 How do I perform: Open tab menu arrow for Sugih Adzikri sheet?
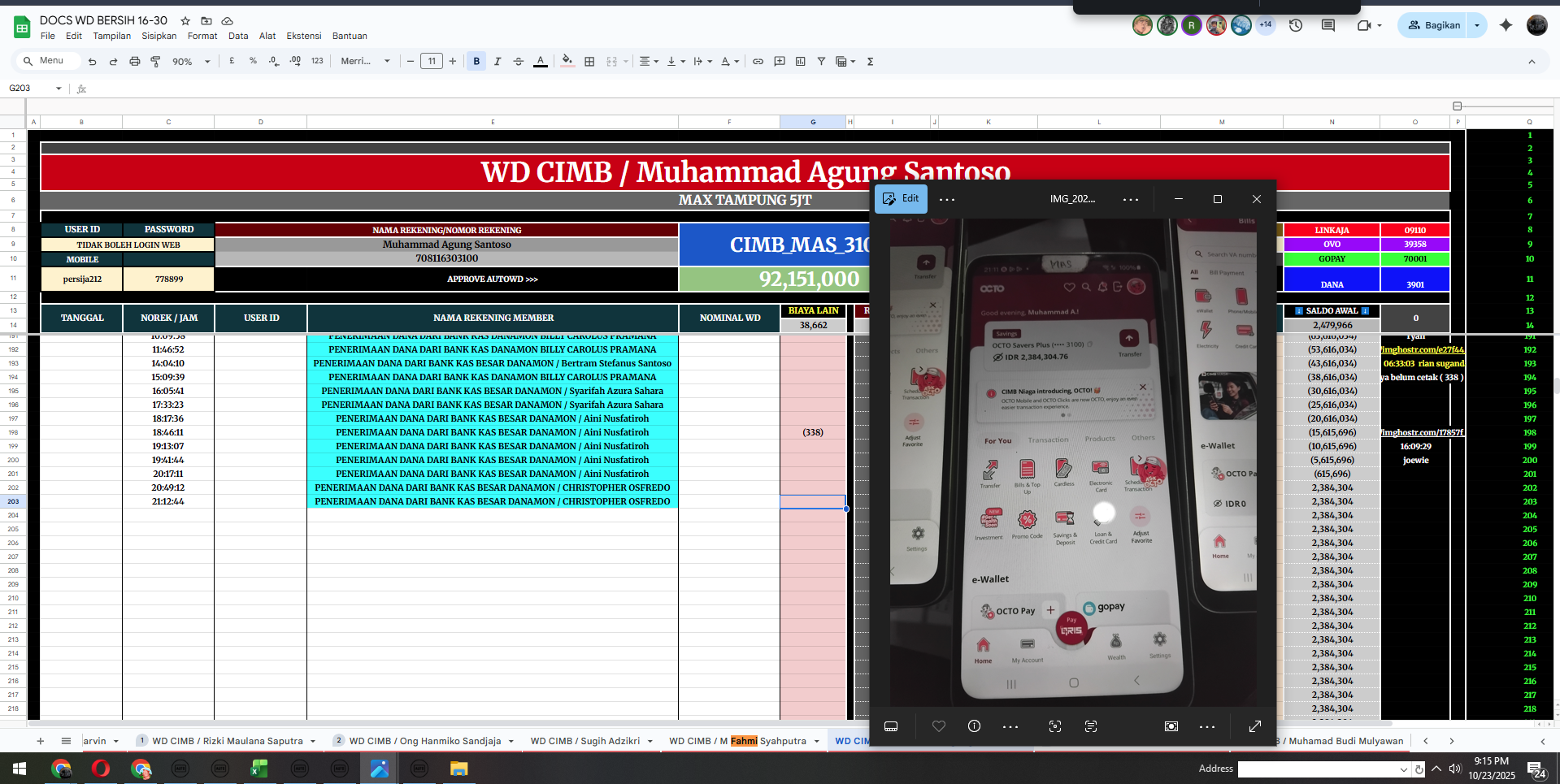pos(650,741)
